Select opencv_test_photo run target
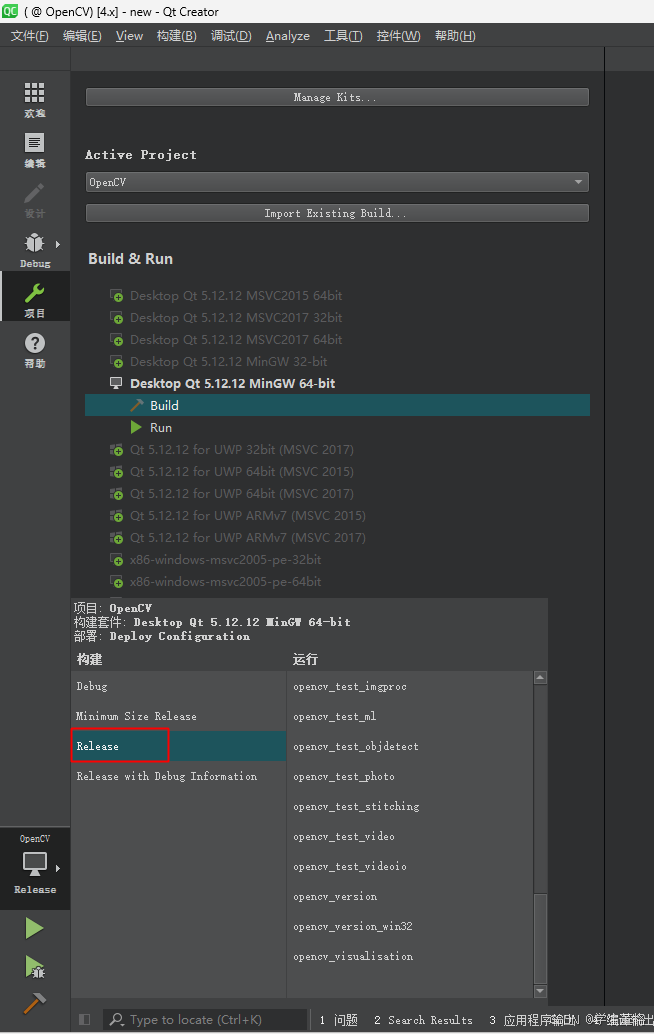This screenshot has height=1034, width=654. 410,776
